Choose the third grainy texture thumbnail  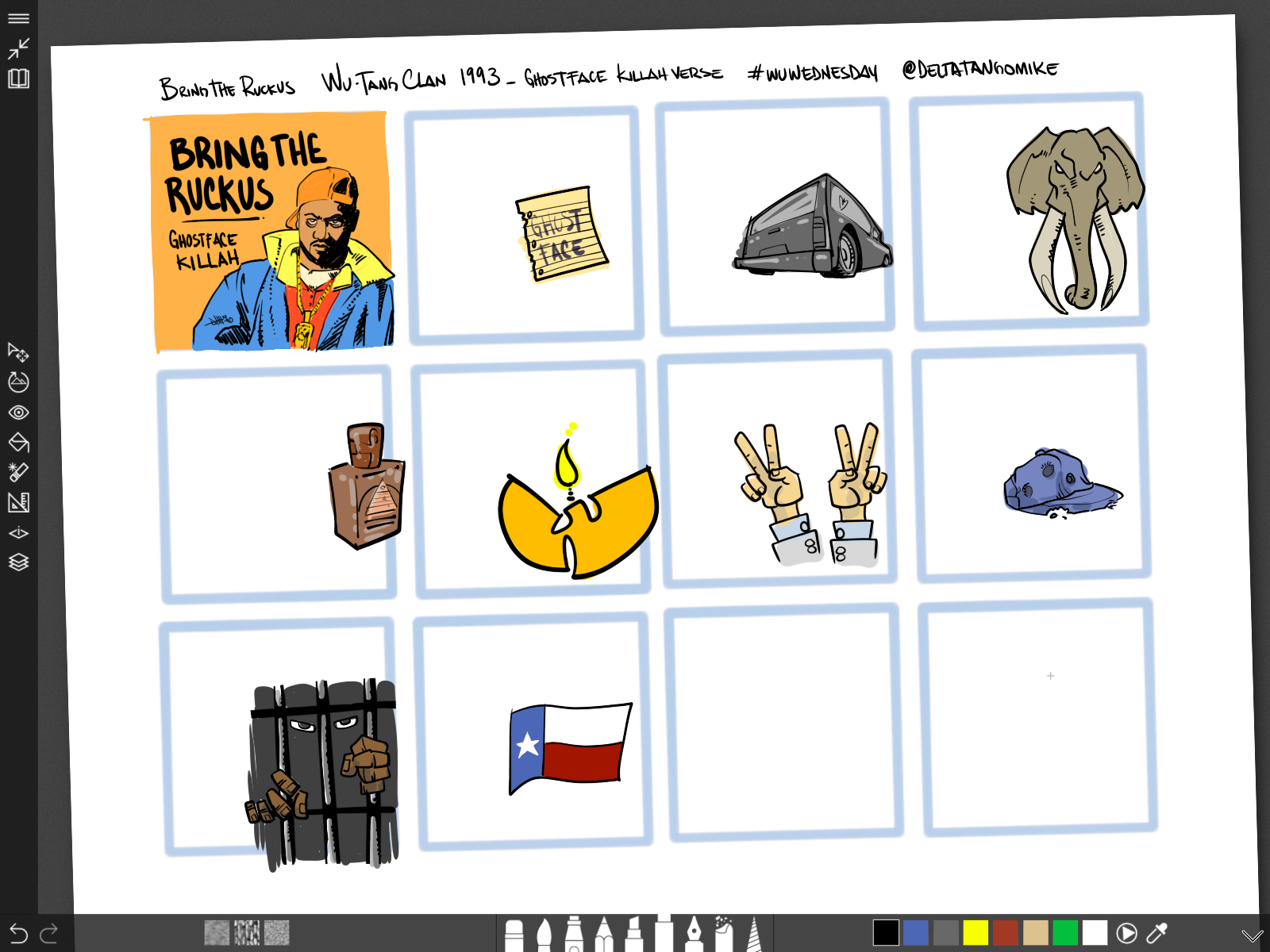277,933
